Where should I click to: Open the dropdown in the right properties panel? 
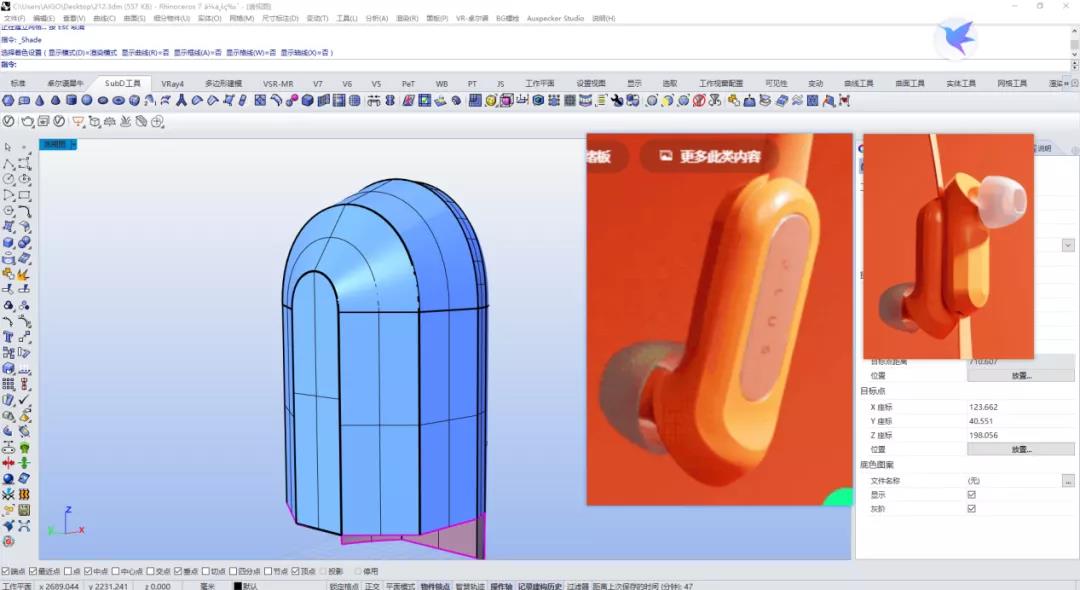pos(1068,245)
